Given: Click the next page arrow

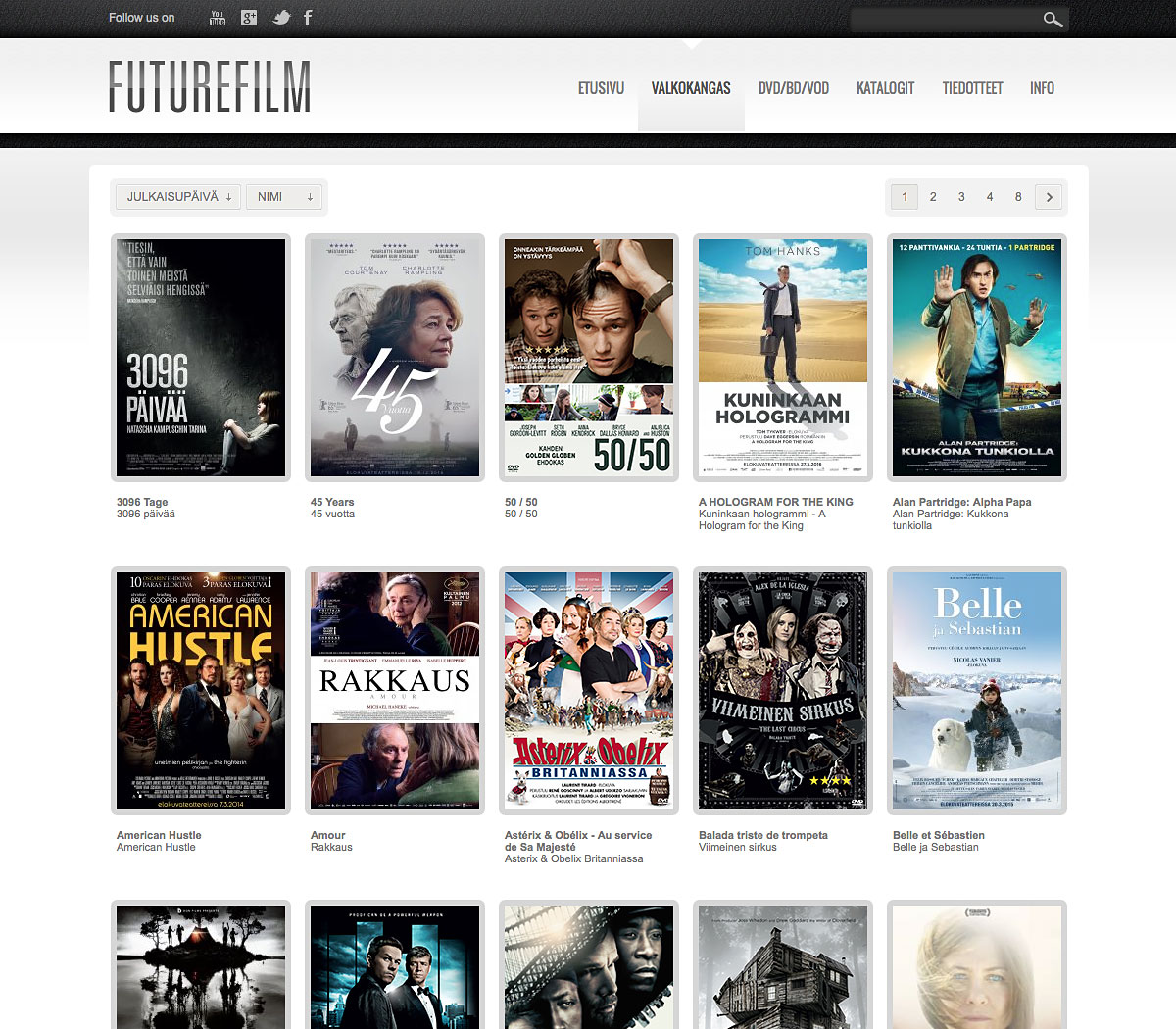Looking at the screenshot, I should click(x=1049, y=197).
